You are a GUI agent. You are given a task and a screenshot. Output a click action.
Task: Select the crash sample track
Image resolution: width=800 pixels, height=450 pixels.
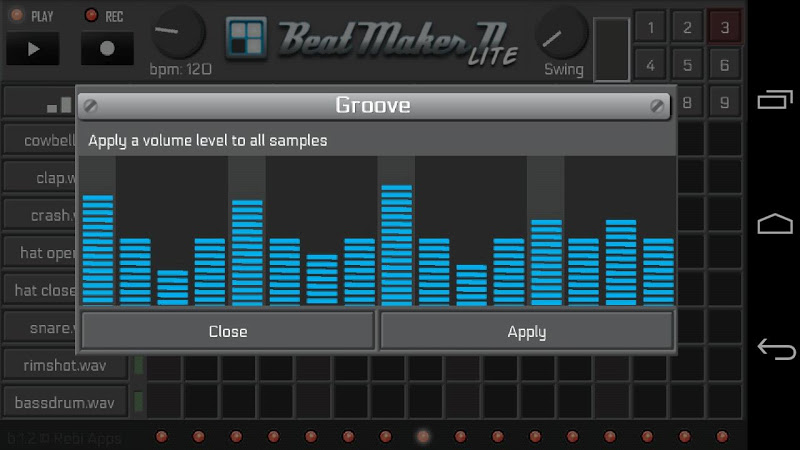pyautogui.click(x=40, y=215)
